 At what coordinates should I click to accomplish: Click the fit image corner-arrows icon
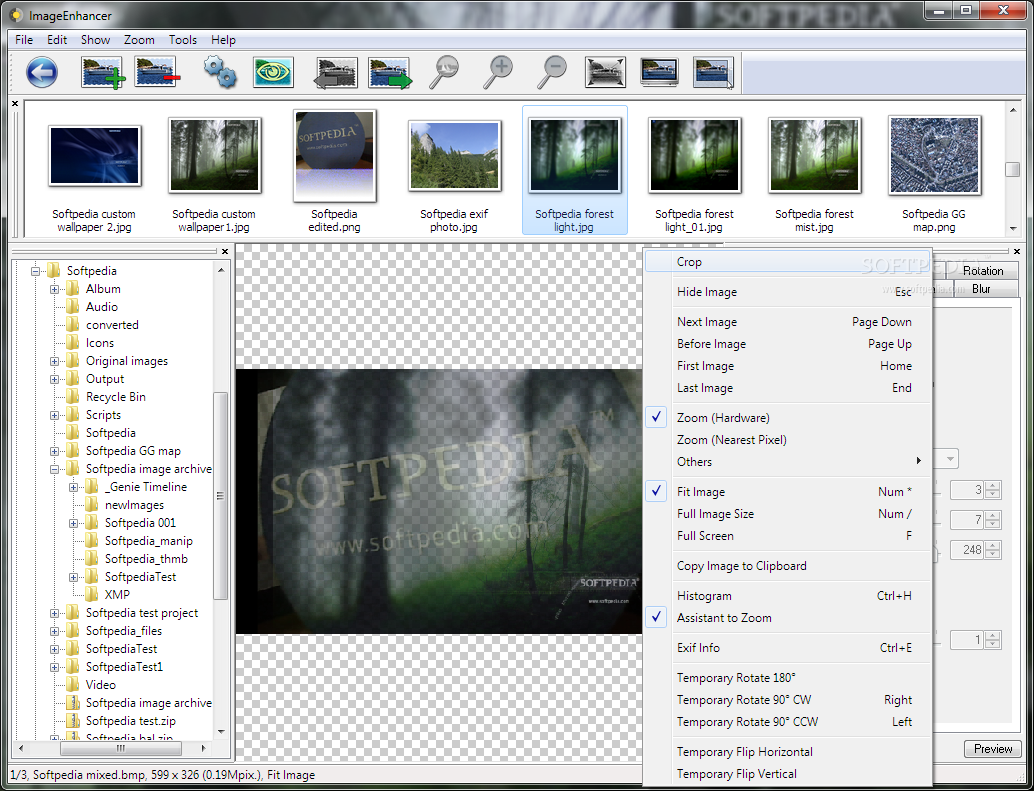click(x=605, y=72)
